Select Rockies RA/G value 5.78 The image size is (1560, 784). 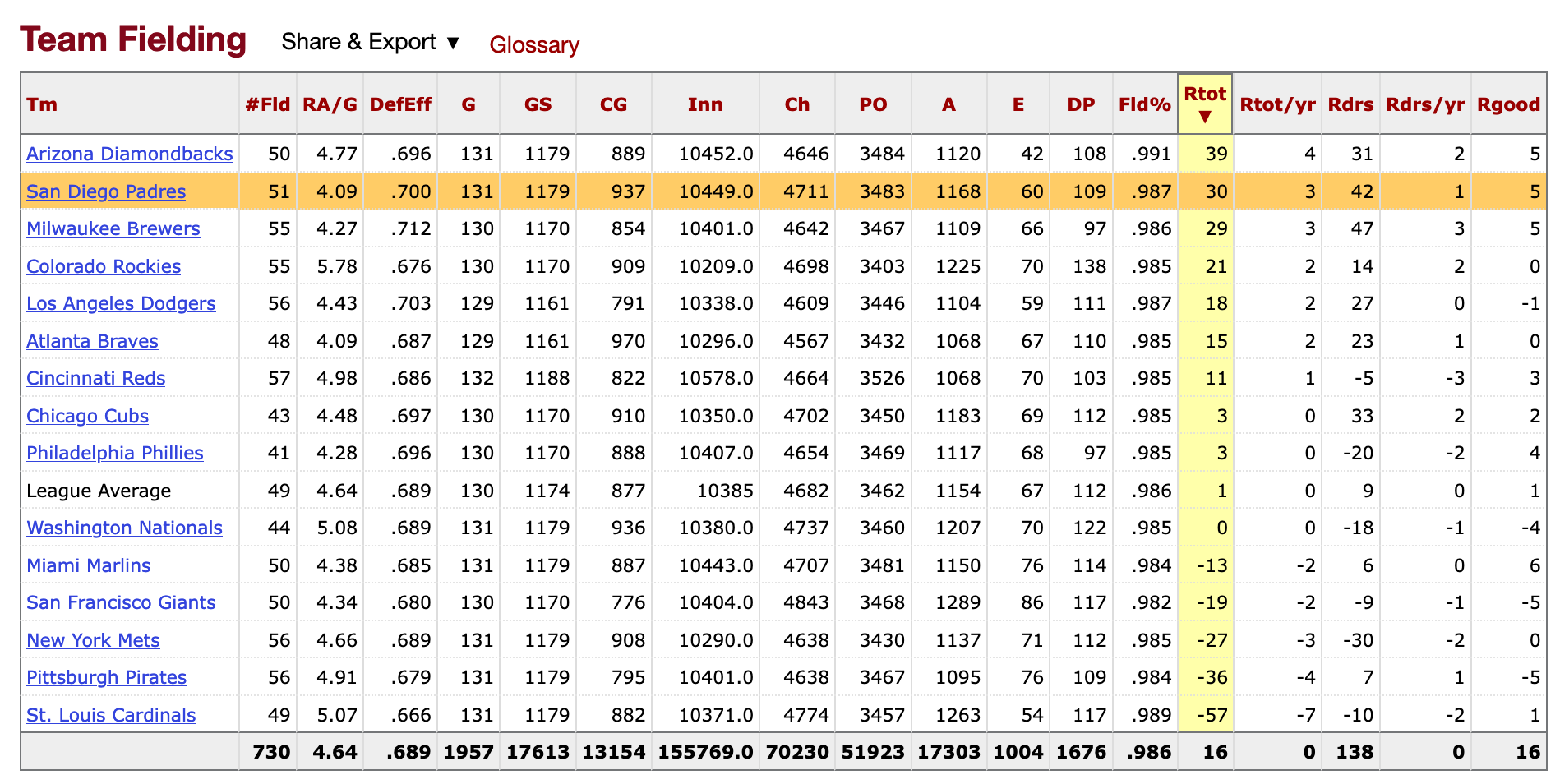pos(337,266)
